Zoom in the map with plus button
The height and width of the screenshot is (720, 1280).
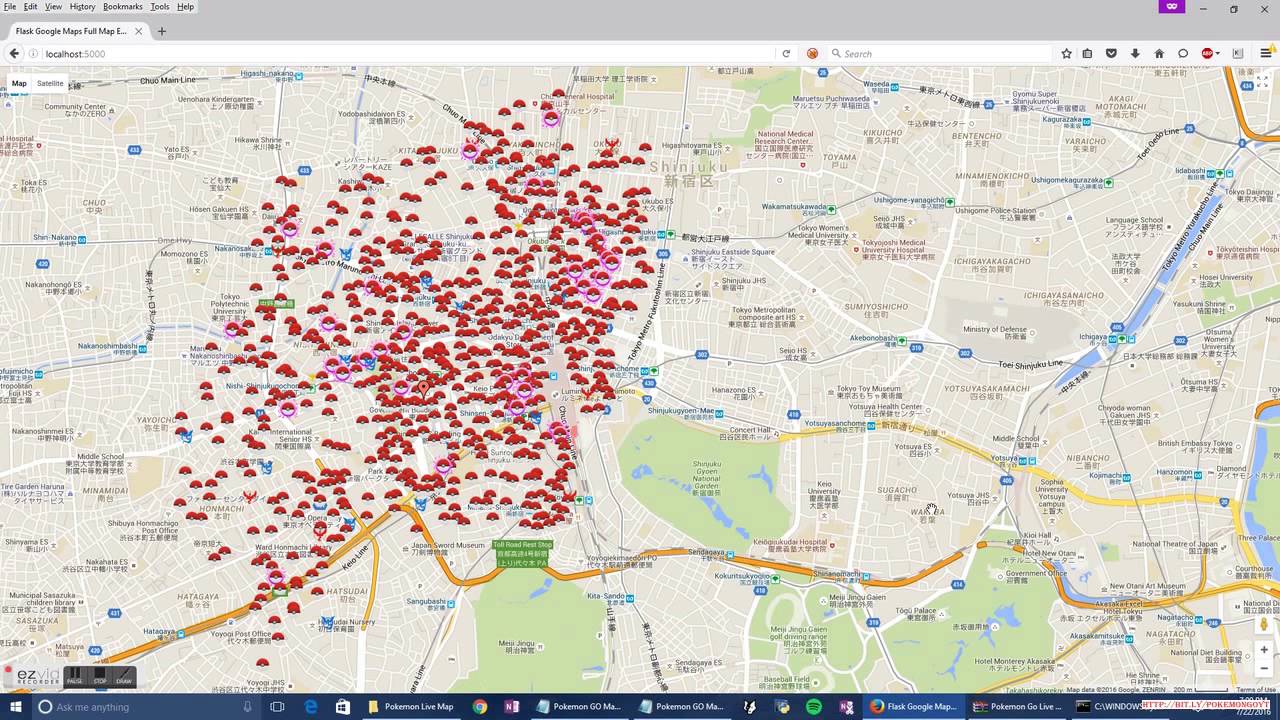coord(1264,650)
